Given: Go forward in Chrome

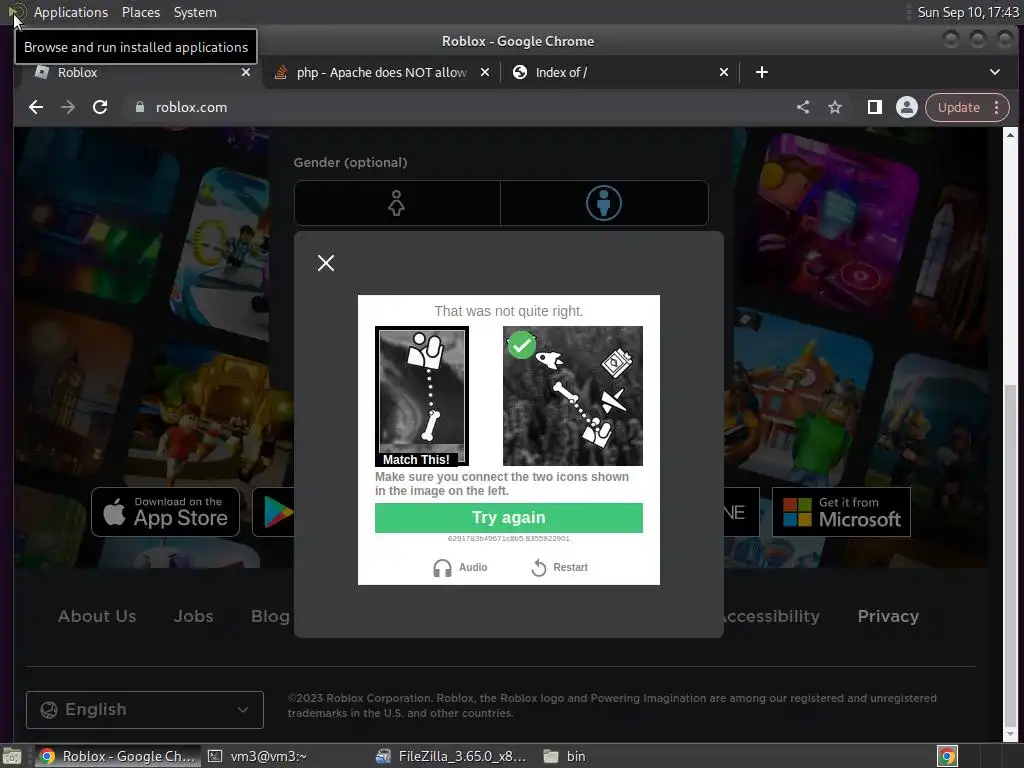Looking at the screenshot, I should [x=68, y=107].
